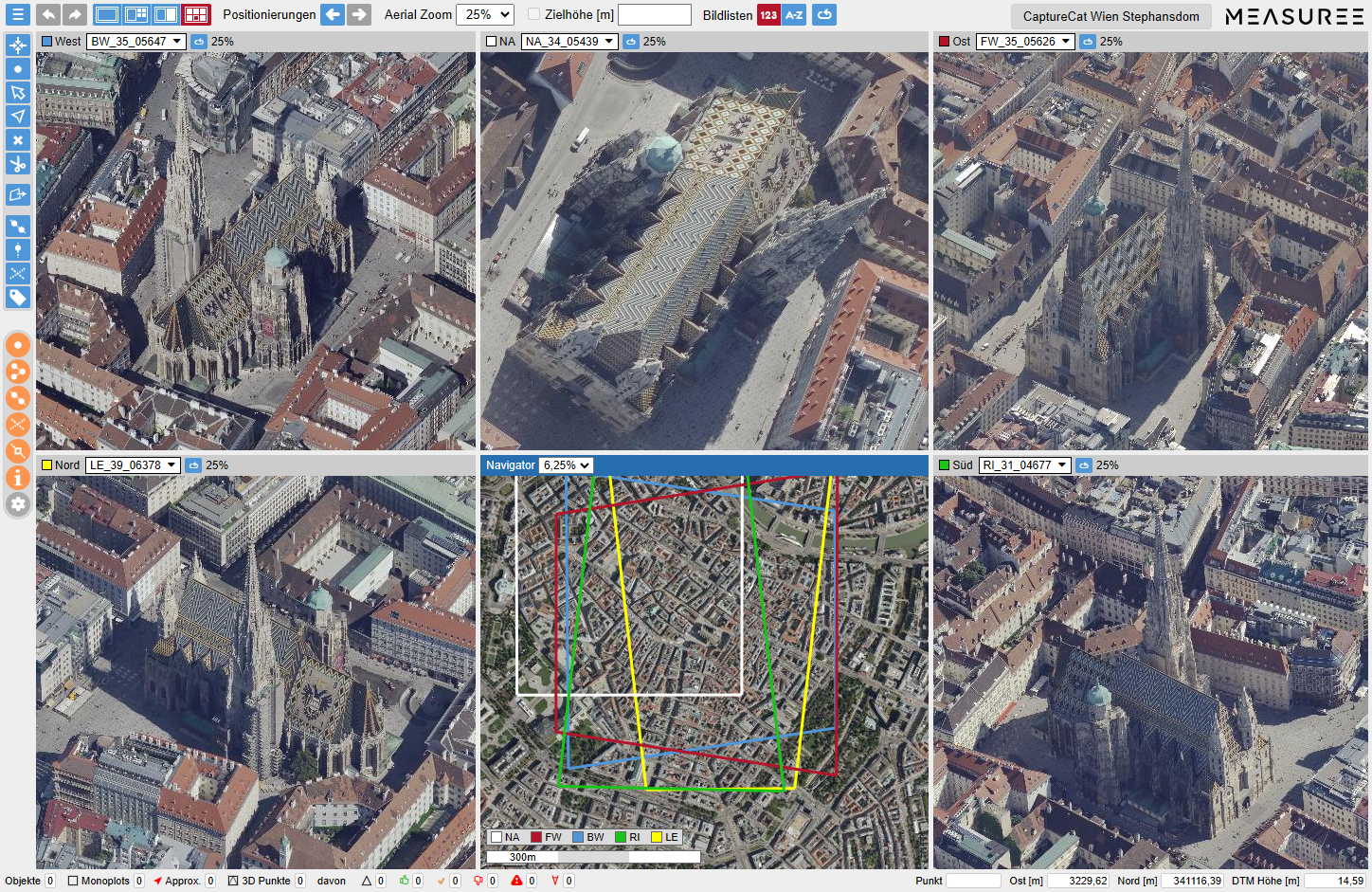The image size is (1372, 892).
Task: Click the blue X delete tool
Action: (x=18, y=140)
